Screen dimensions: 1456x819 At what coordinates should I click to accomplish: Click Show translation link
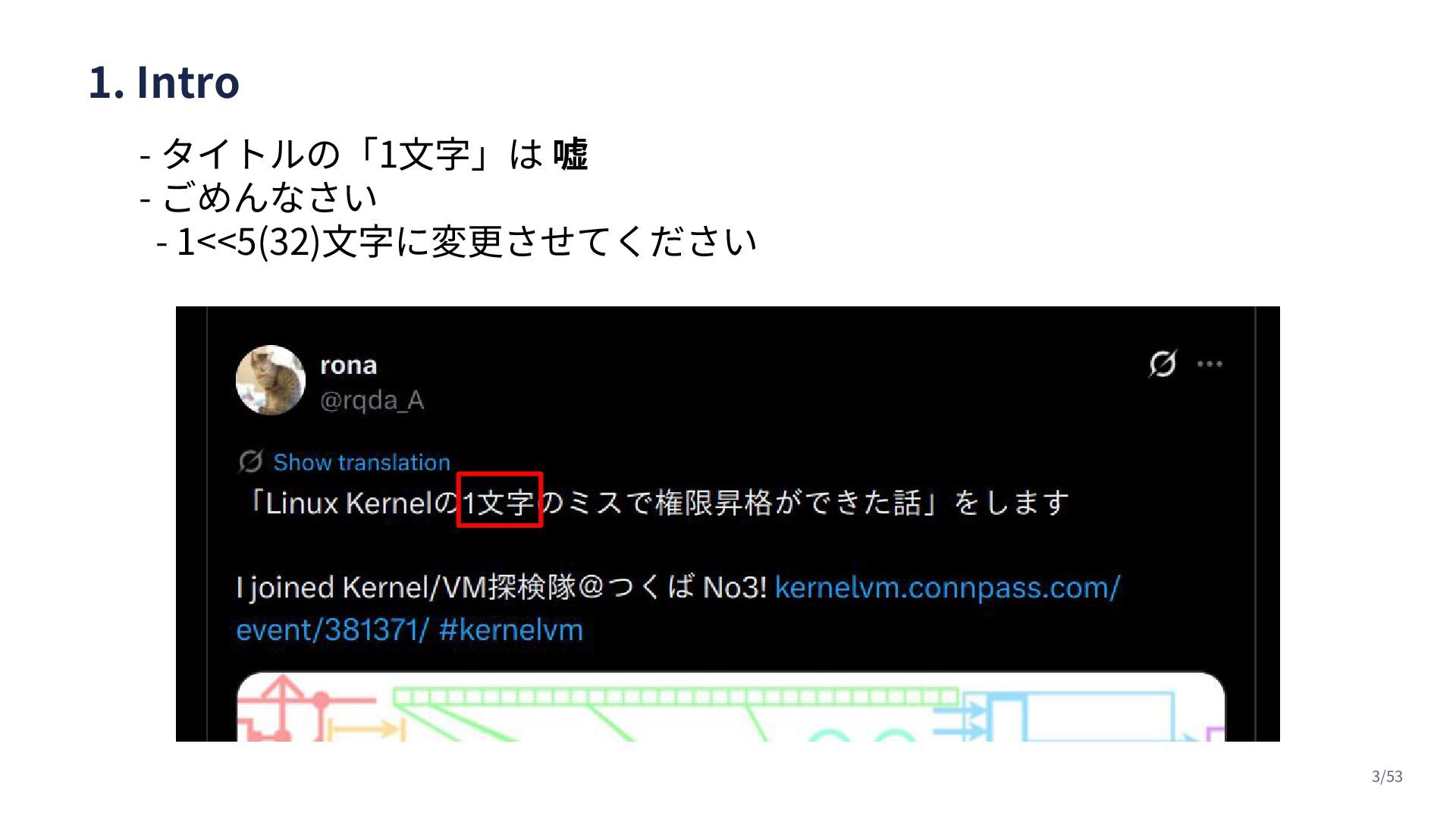[362, 463]
